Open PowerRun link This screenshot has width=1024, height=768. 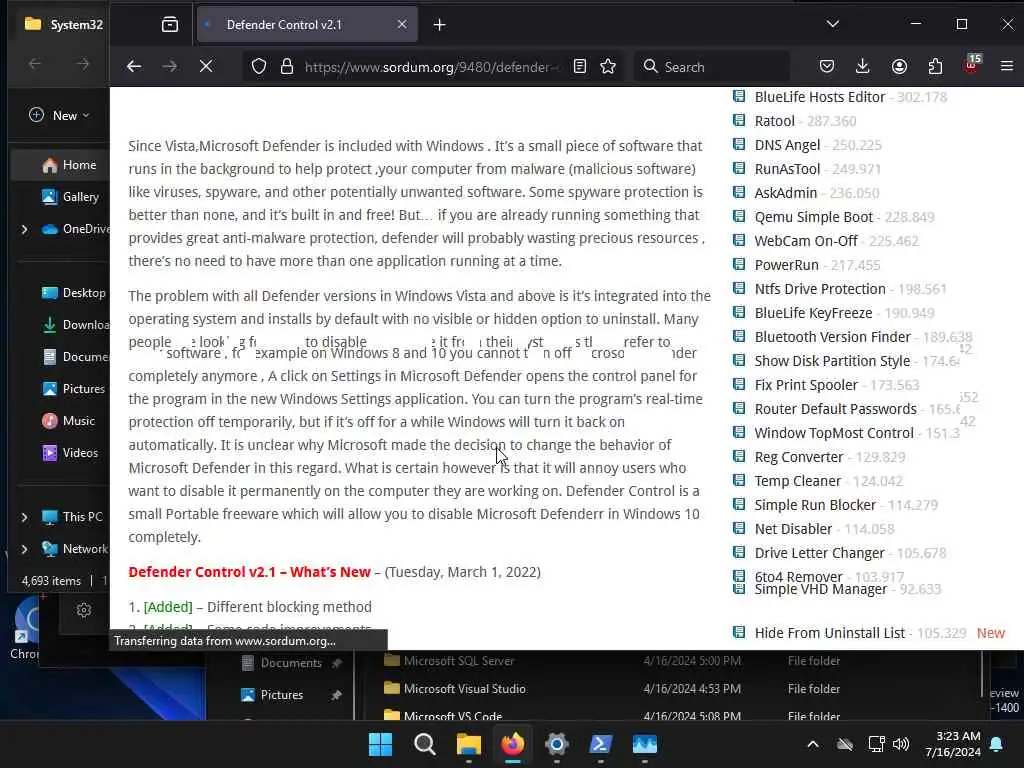point(786,265)
